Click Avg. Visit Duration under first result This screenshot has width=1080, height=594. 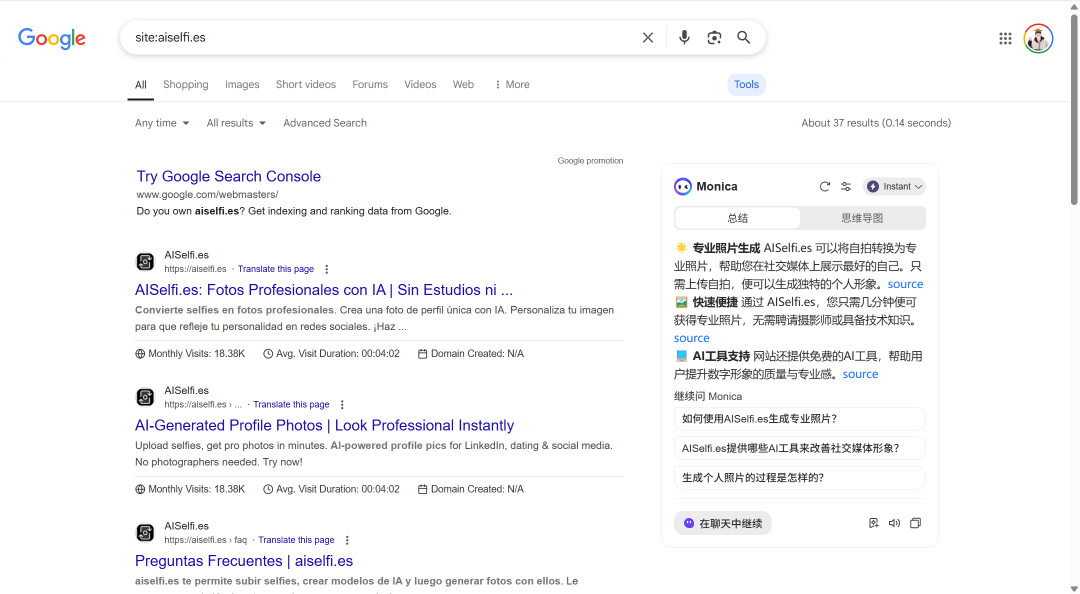tap(331, 354)
